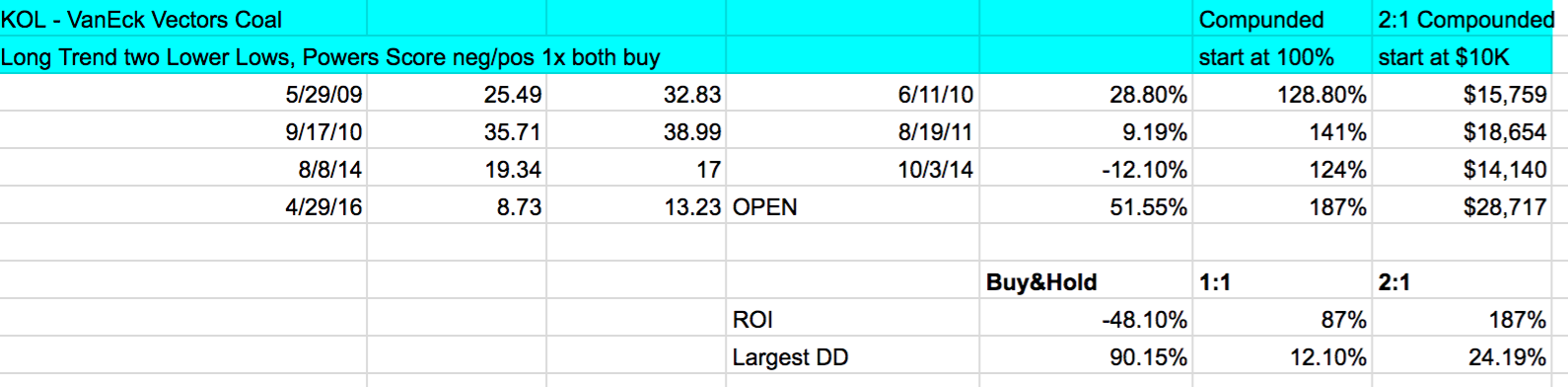Screen dimensions: 1568x387
Task: Select the 32.83 exit price cell
Action: pos(636,95)
